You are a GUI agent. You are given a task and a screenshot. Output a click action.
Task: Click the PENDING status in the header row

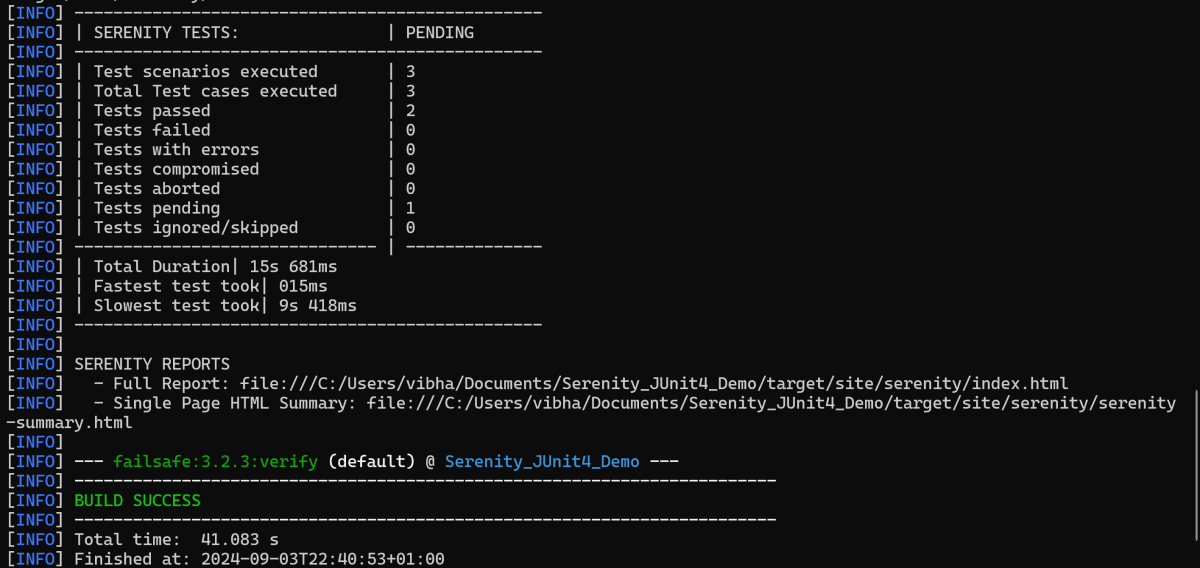point(439,32)
